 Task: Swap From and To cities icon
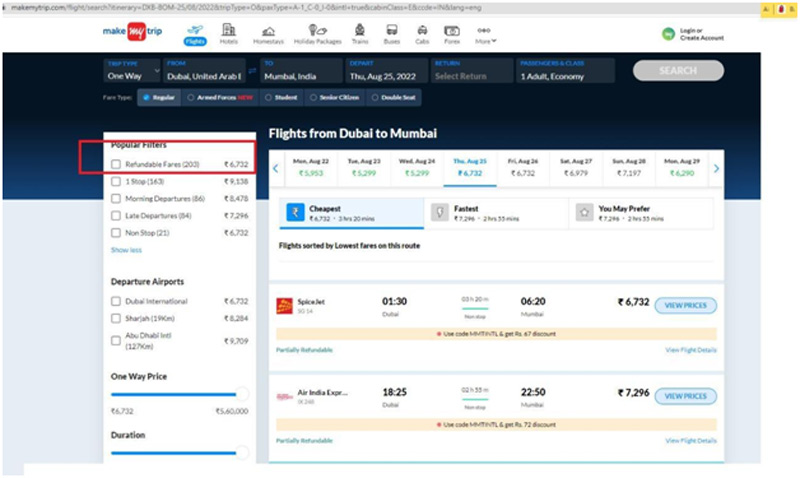[252, 71]
